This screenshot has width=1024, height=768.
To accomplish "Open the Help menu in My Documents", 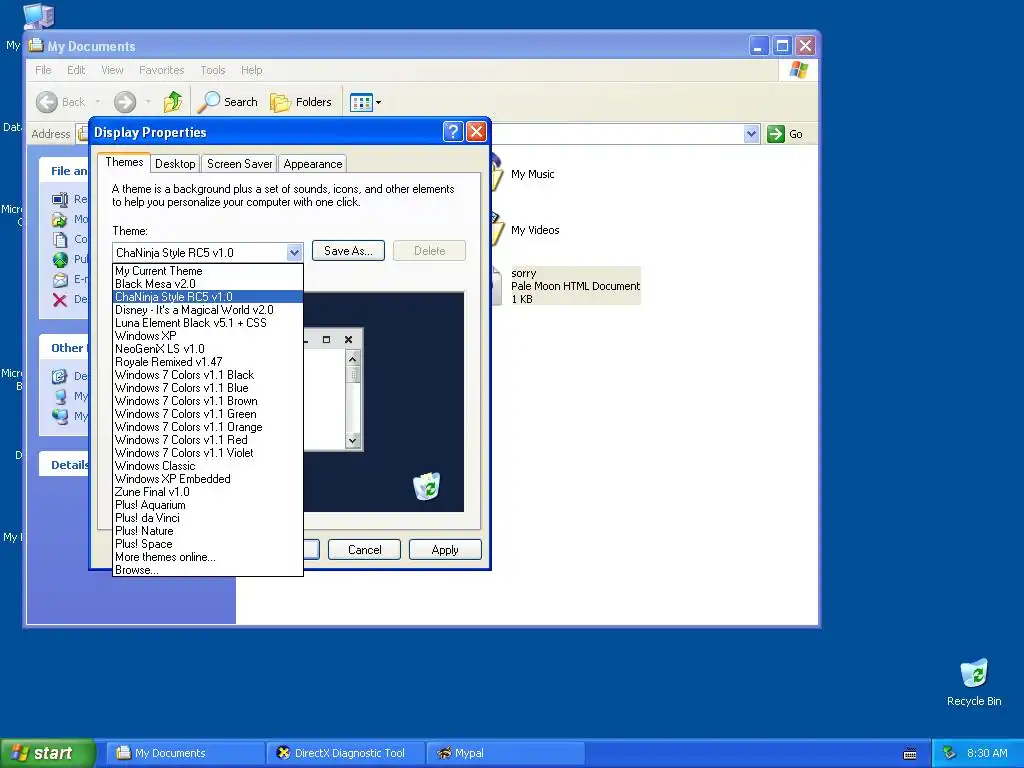I will tap(251, 70).
